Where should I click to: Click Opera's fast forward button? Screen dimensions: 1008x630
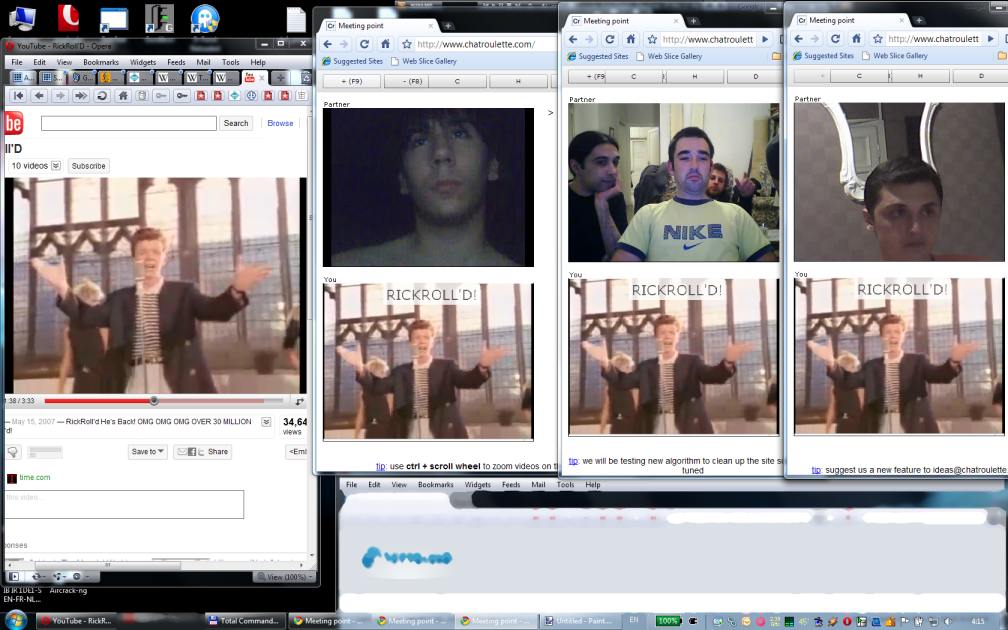80,96
